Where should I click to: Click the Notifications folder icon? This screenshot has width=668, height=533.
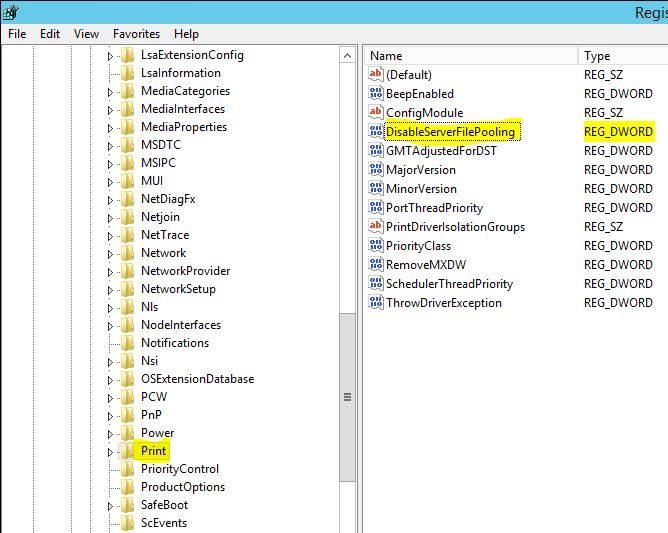[127, 343]
